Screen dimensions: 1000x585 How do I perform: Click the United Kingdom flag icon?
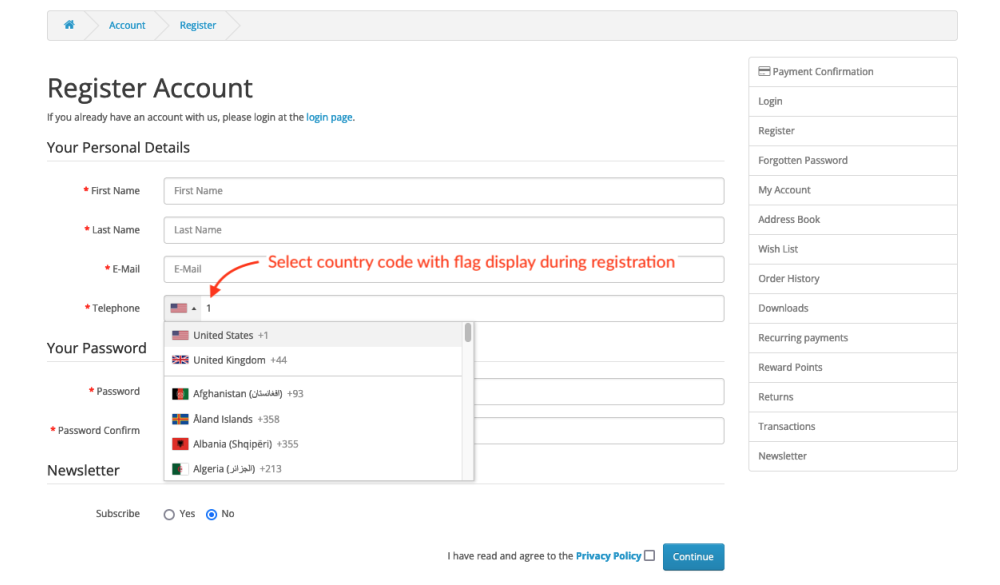click(x=180, y=360)
